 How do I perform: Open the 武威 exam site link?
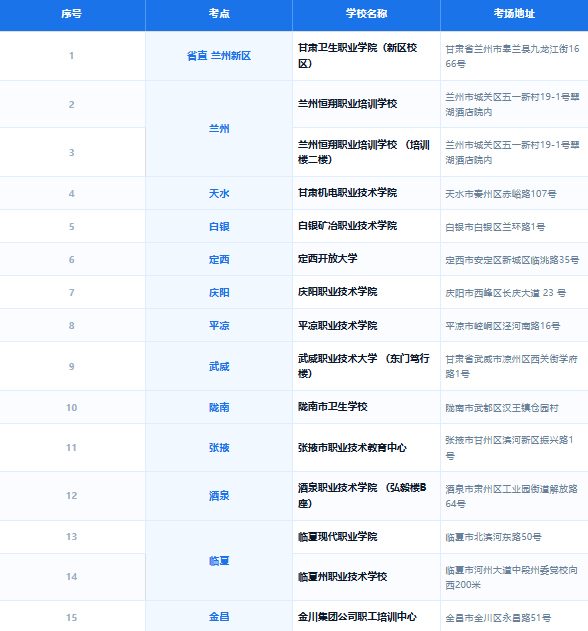(x=219, y=367)
